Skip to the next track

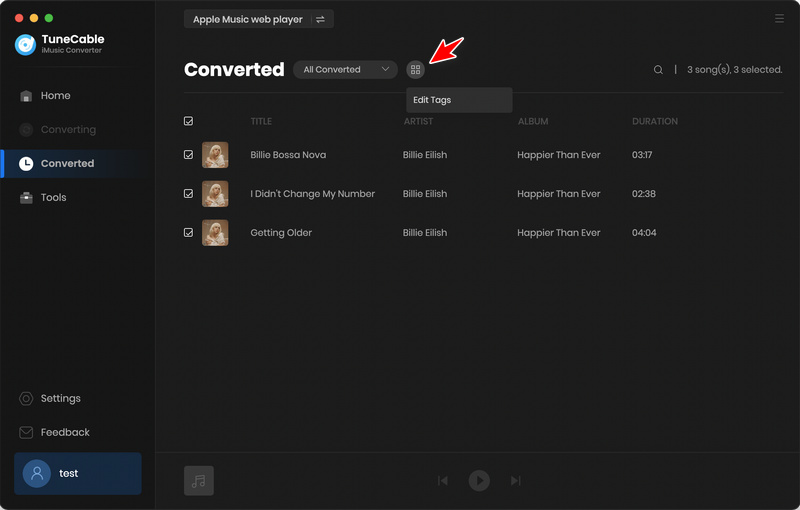[x=516, y=480]
